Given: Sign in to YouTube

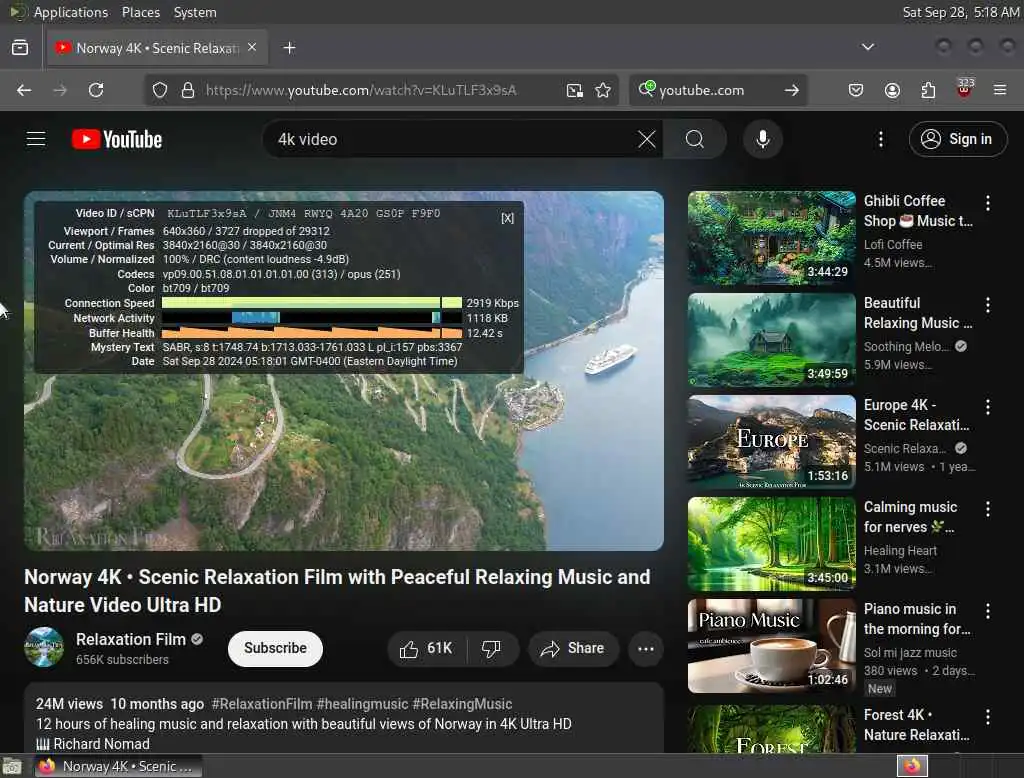Looking at the screenshot, I should point(957,139).
